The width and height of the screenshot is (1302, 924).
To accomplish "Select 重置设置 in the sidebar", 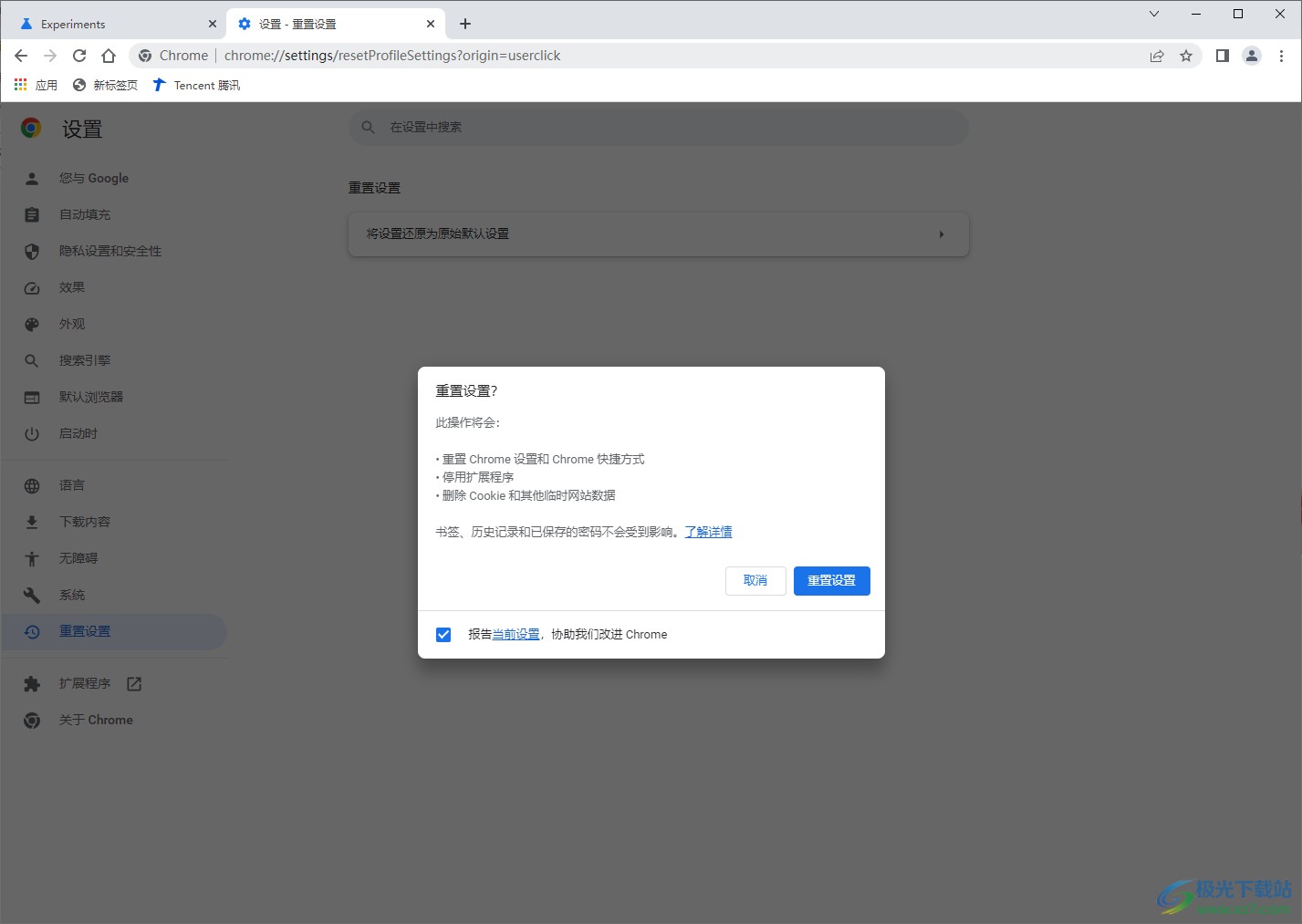I will pos(114,631).
